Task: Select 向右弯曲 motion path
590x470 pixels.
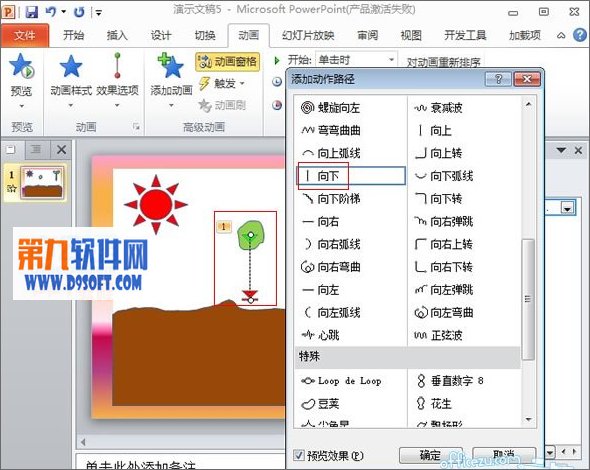Action: coord(331,267)
